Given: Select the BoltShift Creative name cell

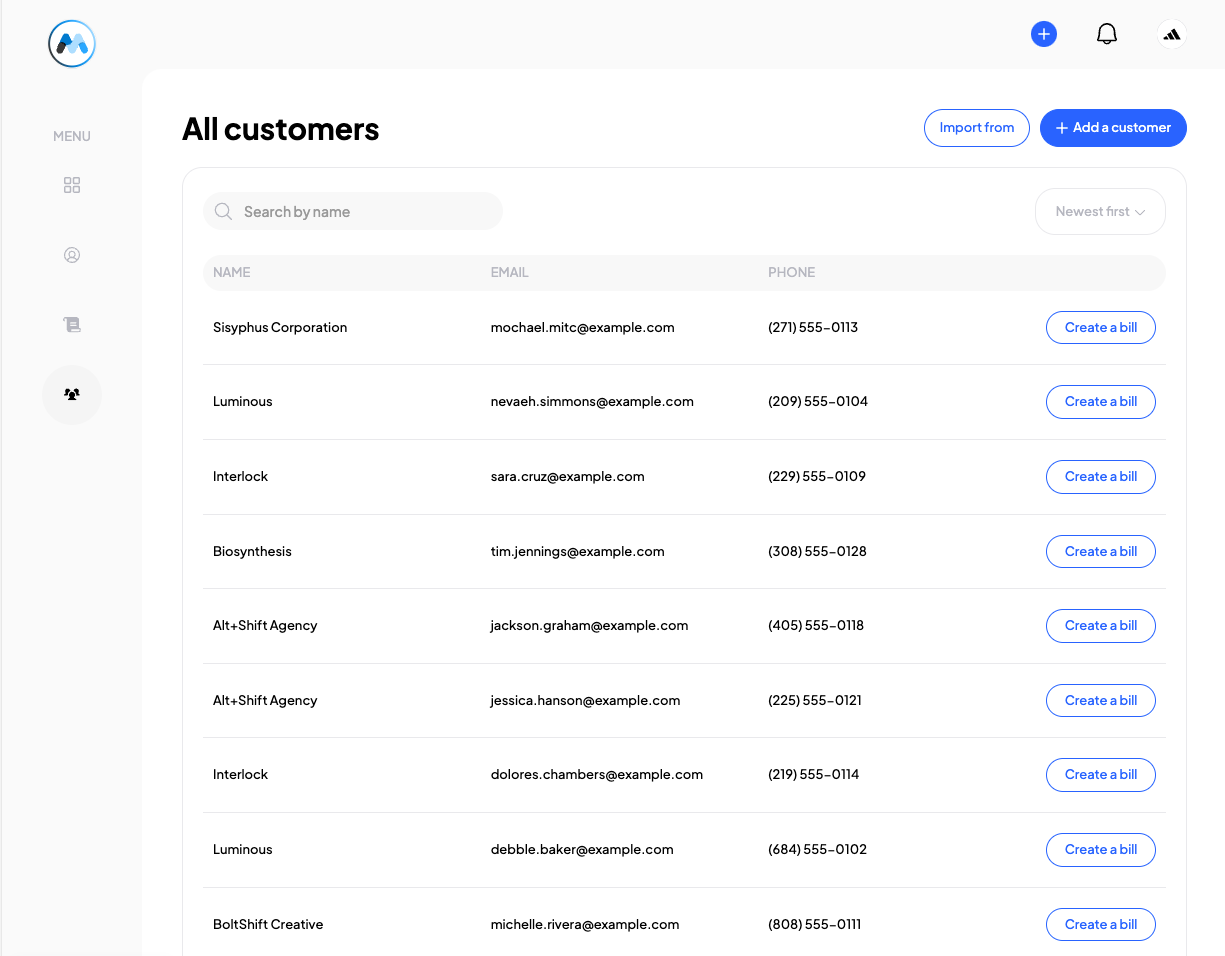Looking at the screenshot, I should [268, 925].
